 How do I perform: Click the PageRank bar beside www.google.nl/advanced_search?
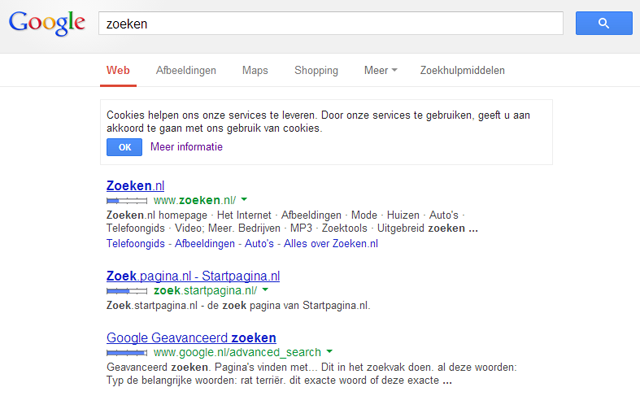[127, 352]
